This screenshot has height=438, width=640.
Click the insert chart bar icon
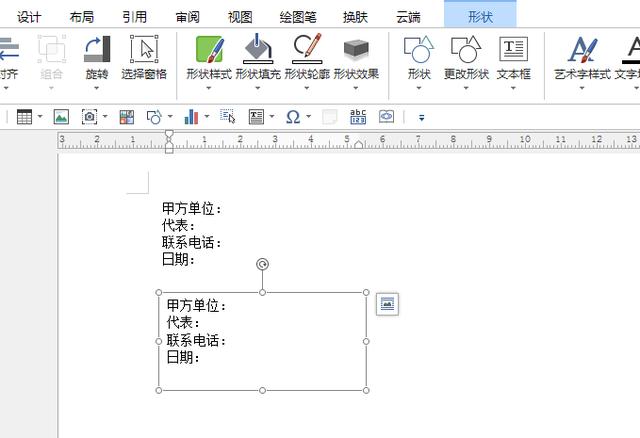click(191, 117)
